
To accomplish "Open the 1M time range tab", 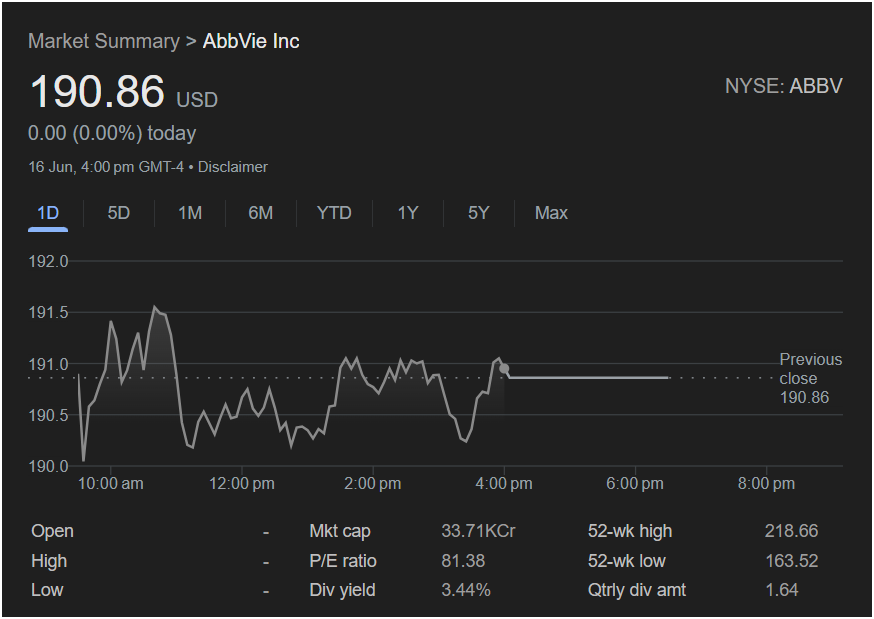I will tap(190, 213).
